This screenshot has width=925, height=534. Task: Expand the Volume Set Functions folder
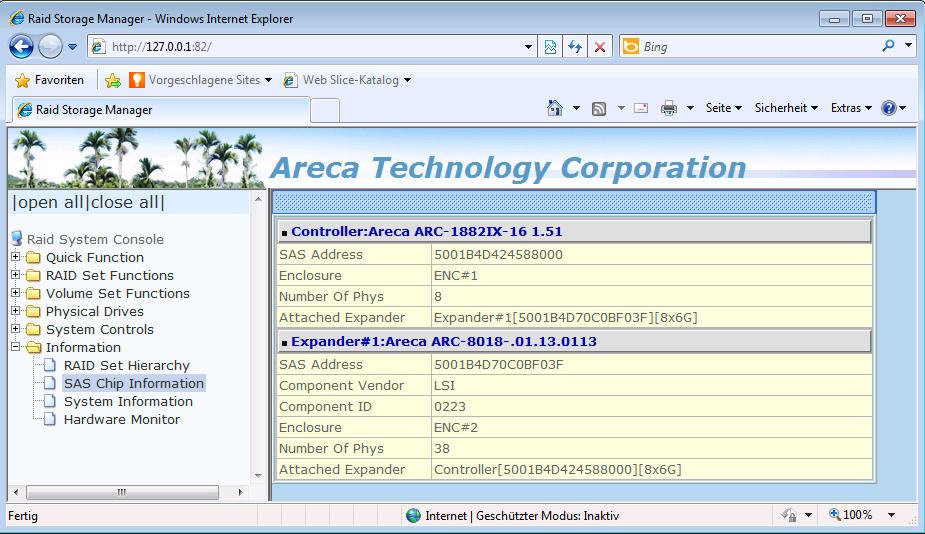tap(15, 293)
